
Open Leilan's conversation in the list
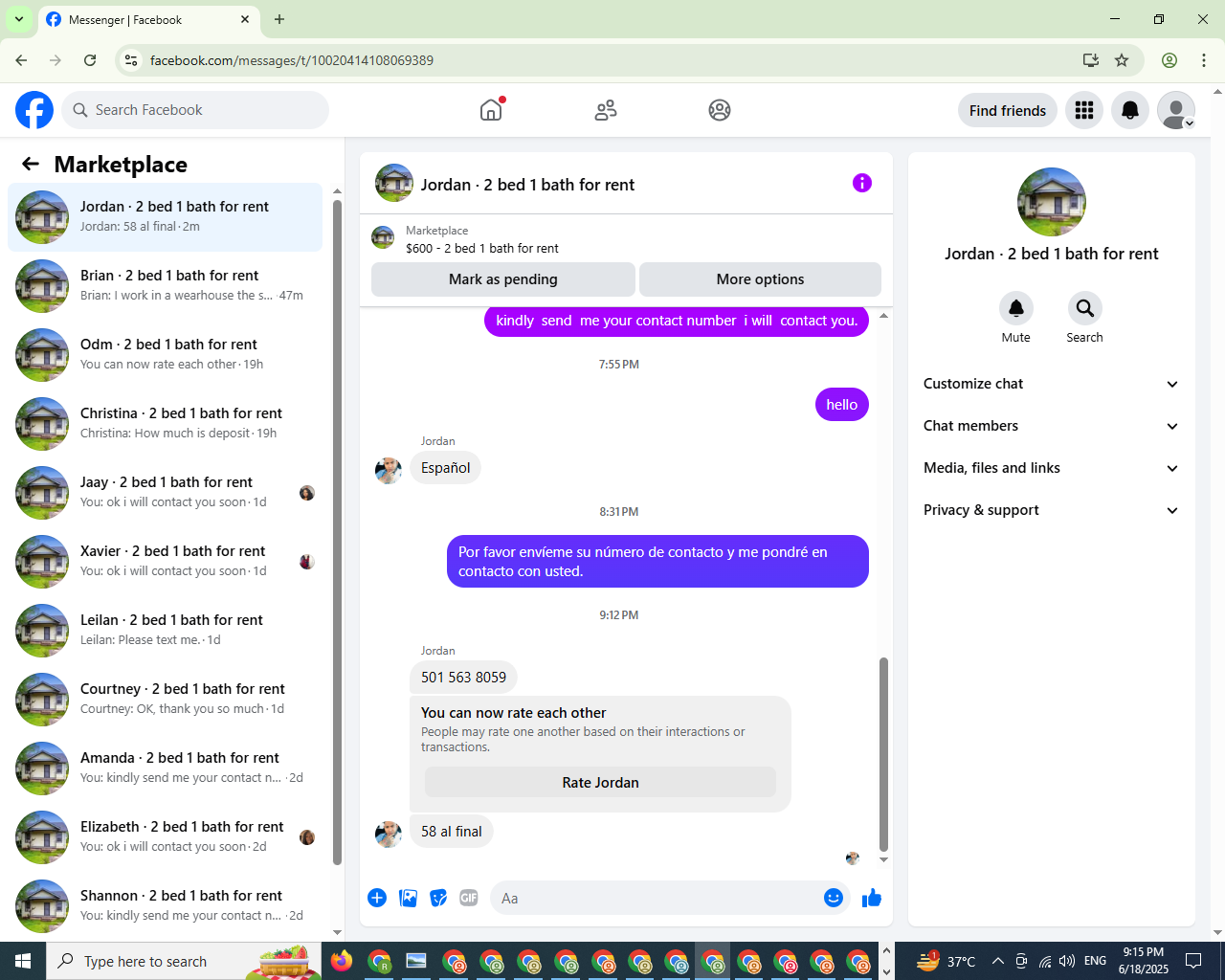coord(166,631)
